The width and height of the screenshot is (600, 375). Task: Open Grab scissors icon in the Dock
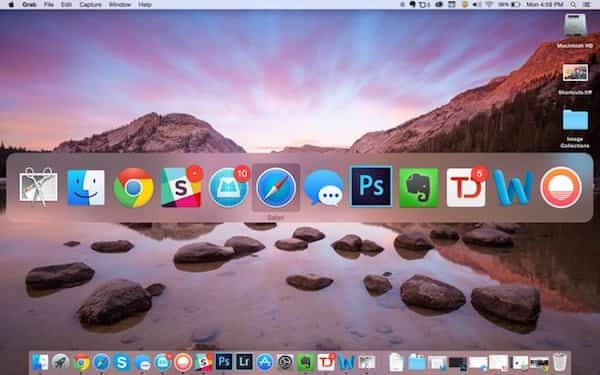click(x=367, y=362)
